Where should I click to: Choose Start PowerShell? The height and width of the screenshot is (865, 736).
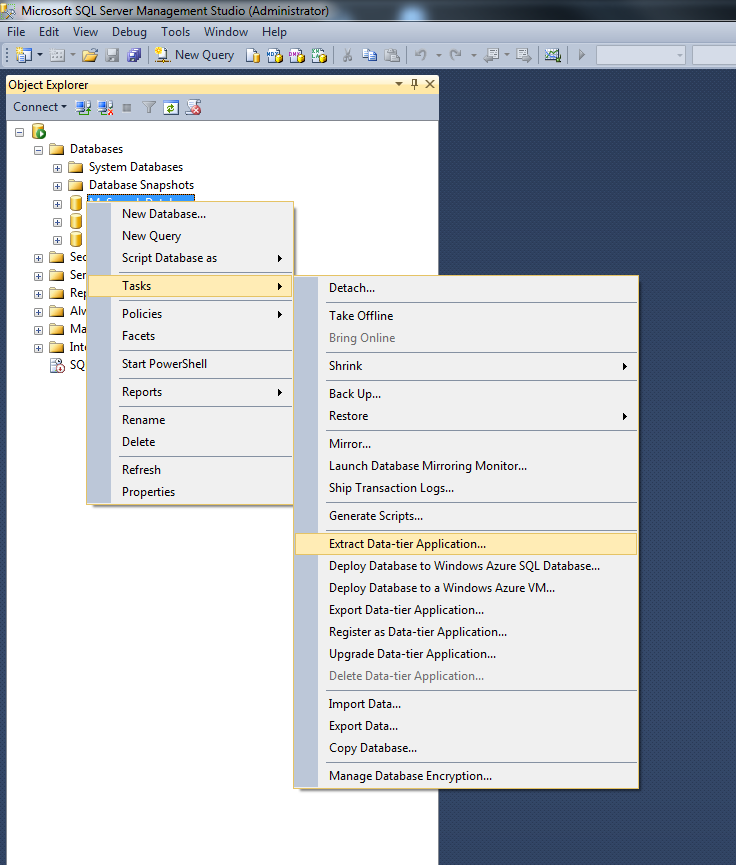click(x=190, y=364)
